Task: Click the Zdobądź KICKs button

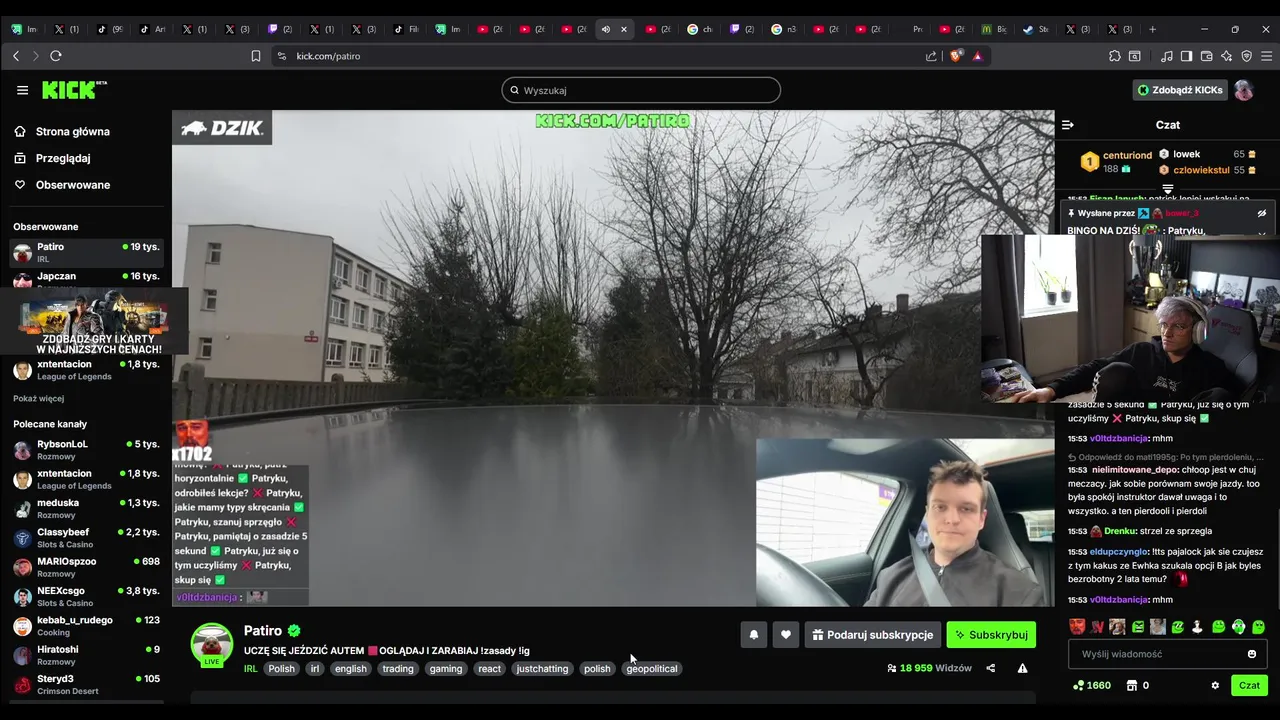Action: pyautogui.click(x=1180, y=90)
